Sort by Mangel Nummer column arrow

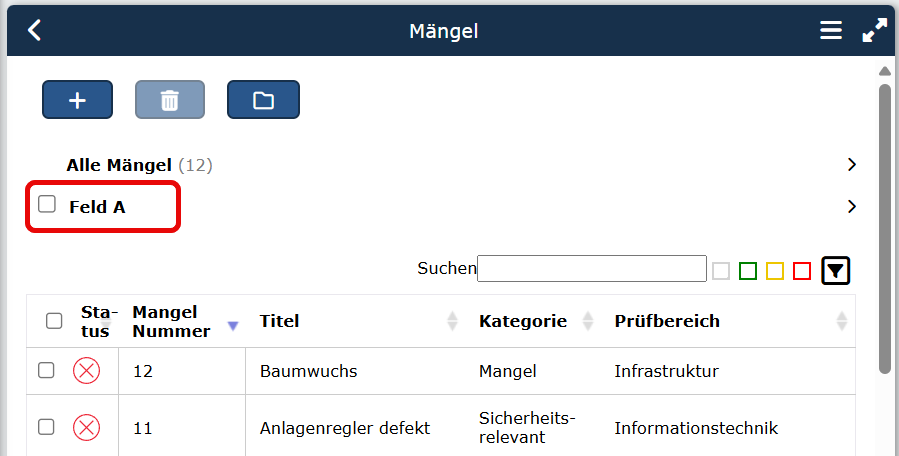pyautogui.click(x=233, y=326)
